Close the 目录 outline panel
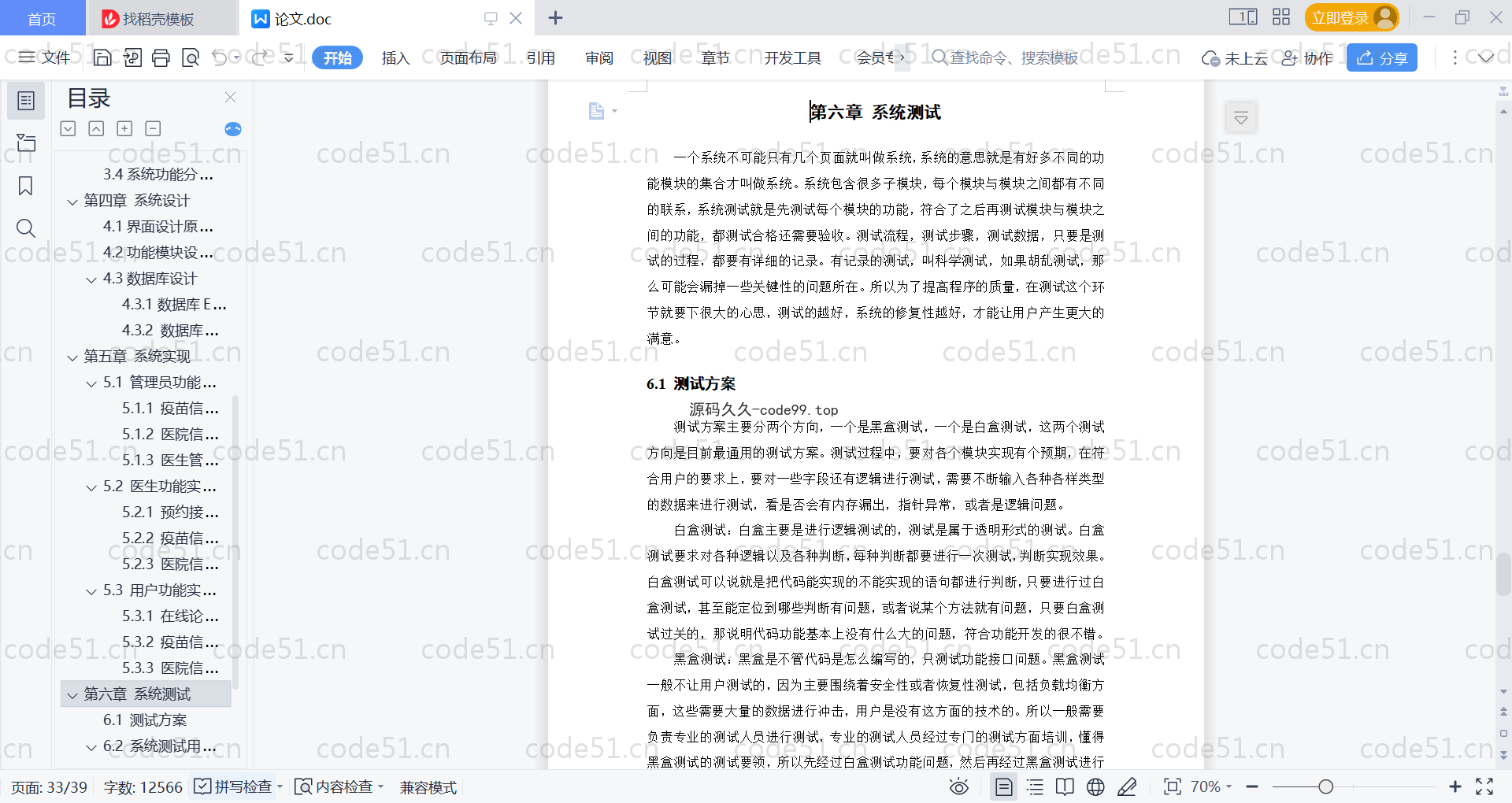This screenshot has height=803, width=1512. (x=230, y=98)
